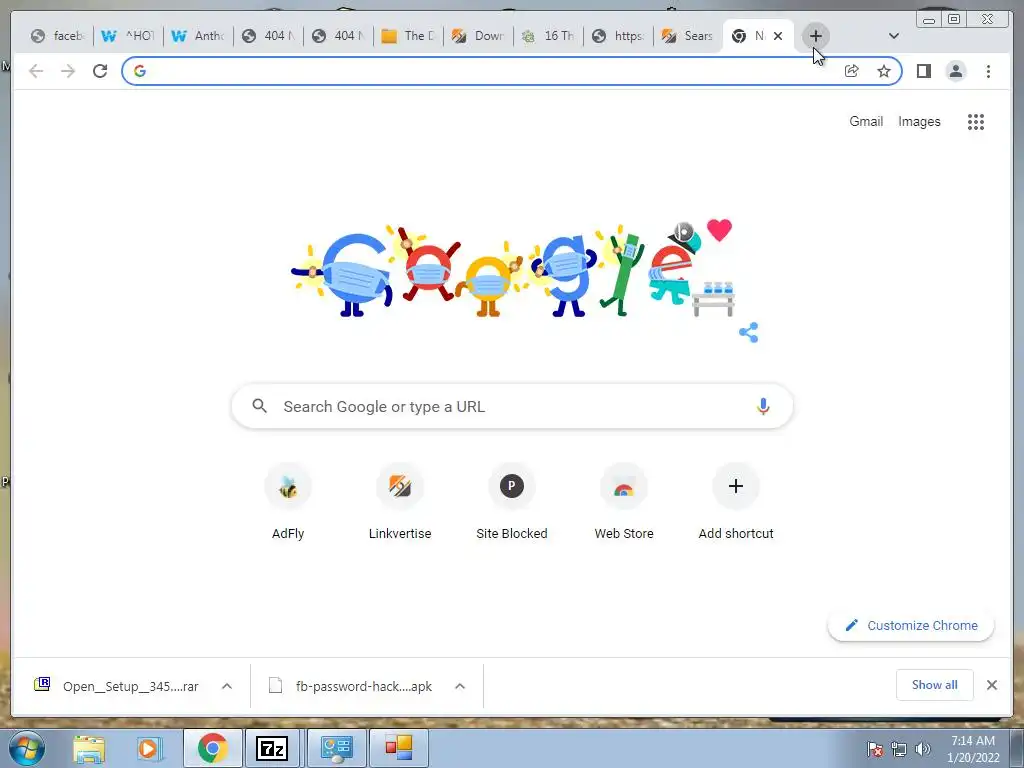
Task: Switch to the 16 Th tab
Action: coord(549,36)
